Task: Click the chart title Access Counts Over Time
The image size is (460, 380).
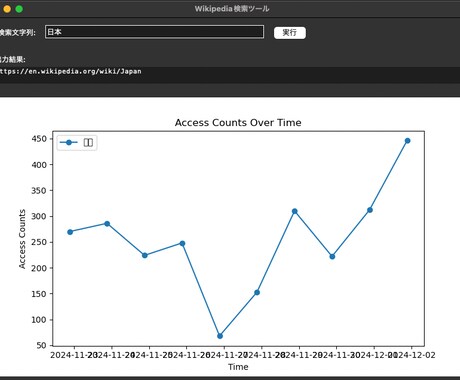Action: coord(238,123)
